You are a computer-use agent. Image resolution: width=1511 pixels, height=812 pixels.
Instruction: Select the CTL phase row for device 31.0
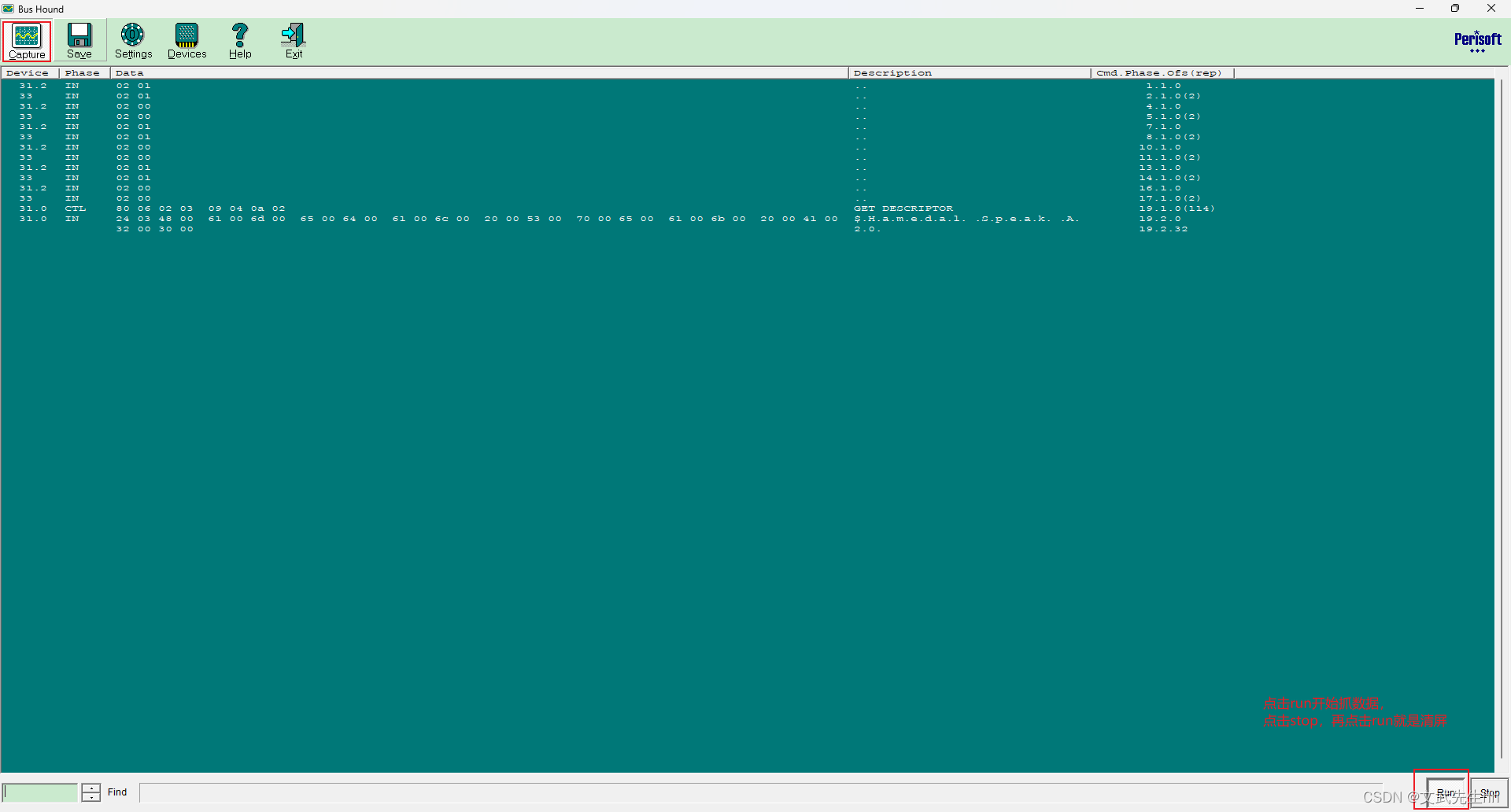point(76,208)
